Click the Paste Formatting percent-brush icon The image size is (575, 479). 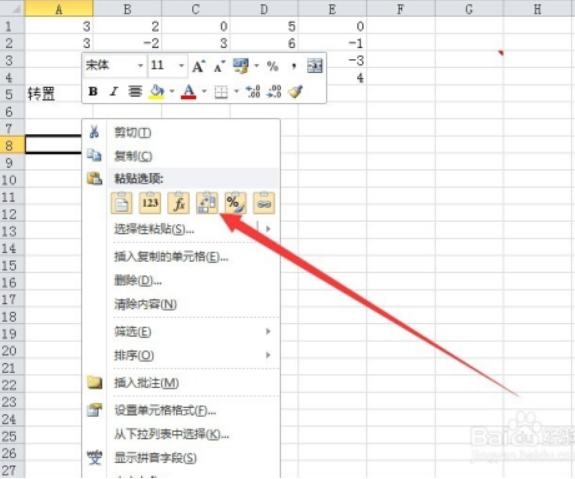pyautogui.click(x=235, y=203)
